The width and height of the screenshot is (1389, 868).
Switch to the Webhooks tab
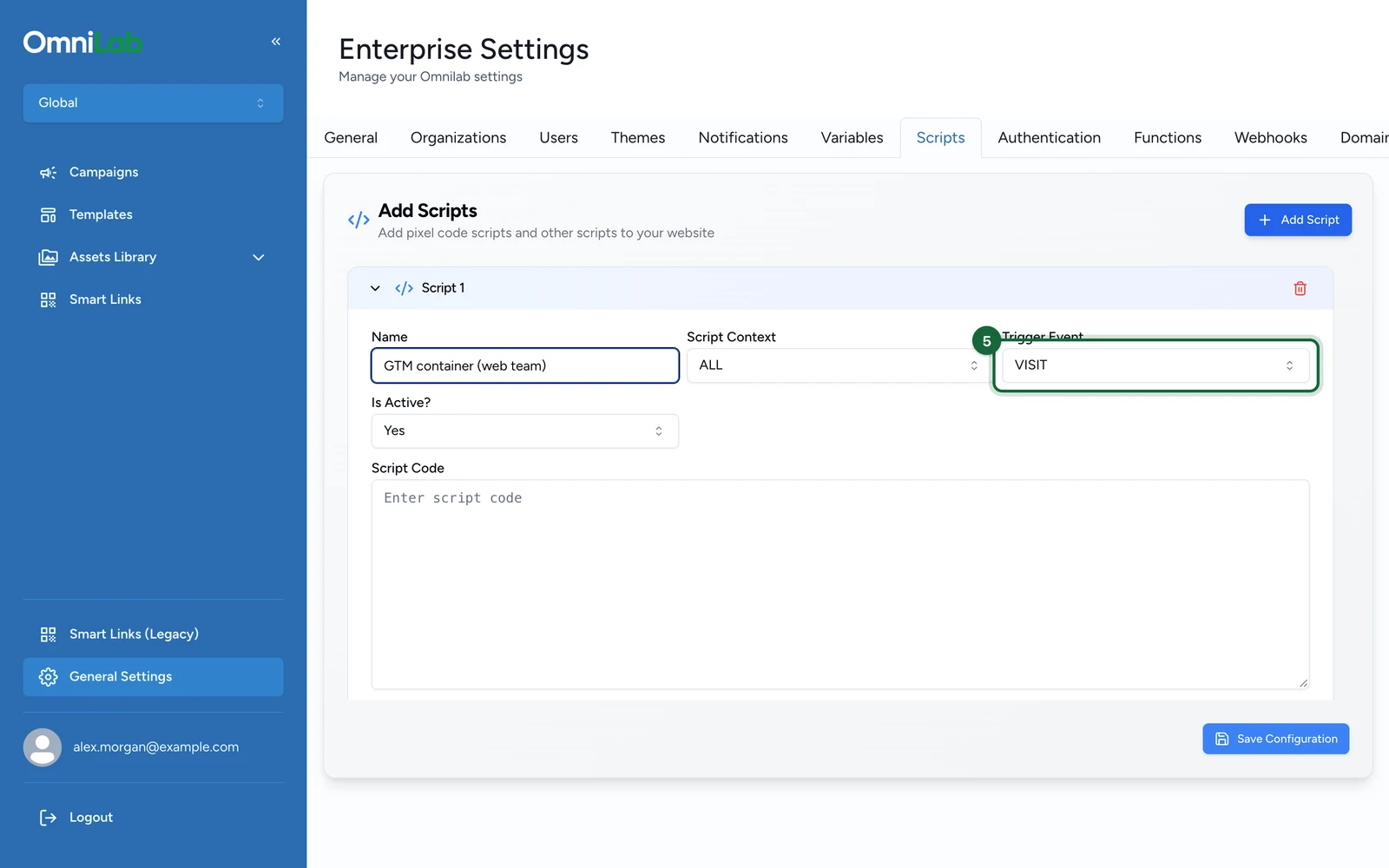tap(1270, 138)
